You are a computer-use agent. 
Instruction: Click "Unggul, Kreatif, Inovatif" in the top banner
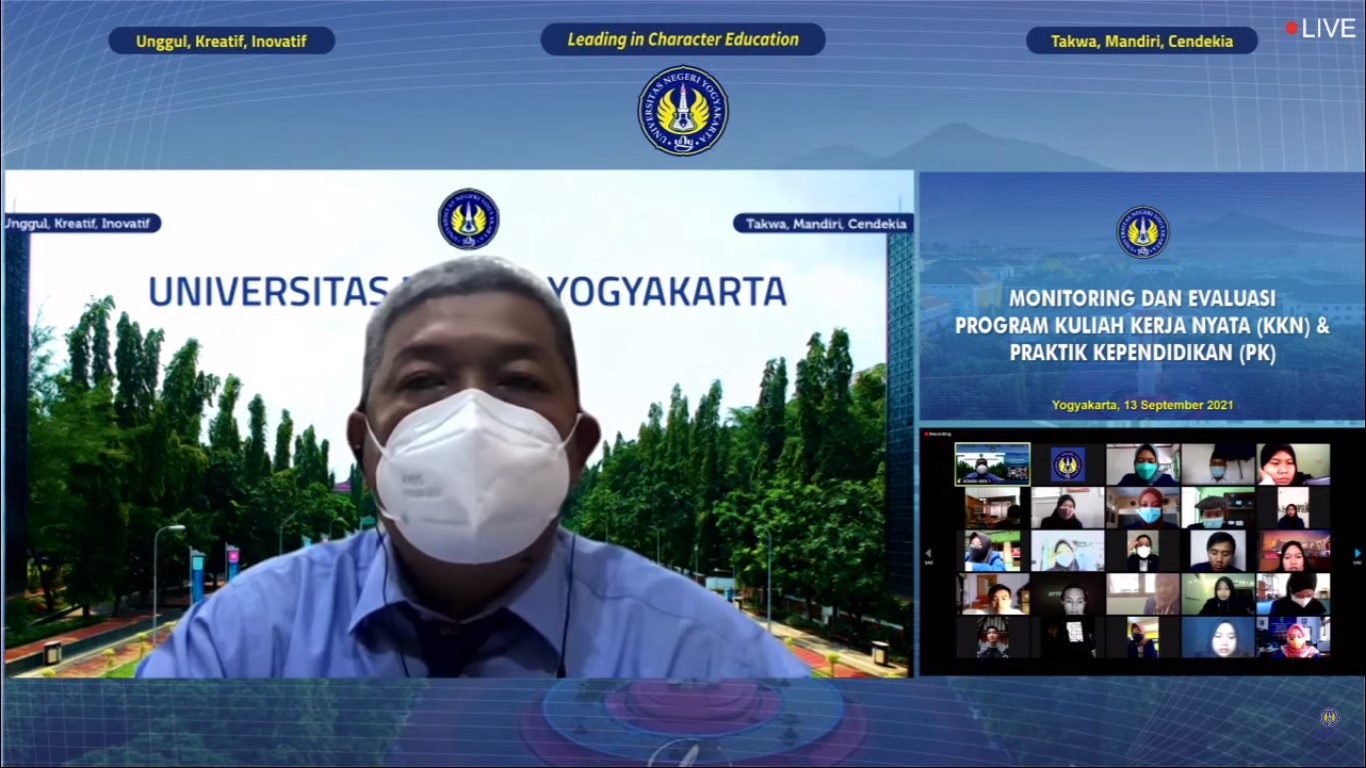point(222,41)
